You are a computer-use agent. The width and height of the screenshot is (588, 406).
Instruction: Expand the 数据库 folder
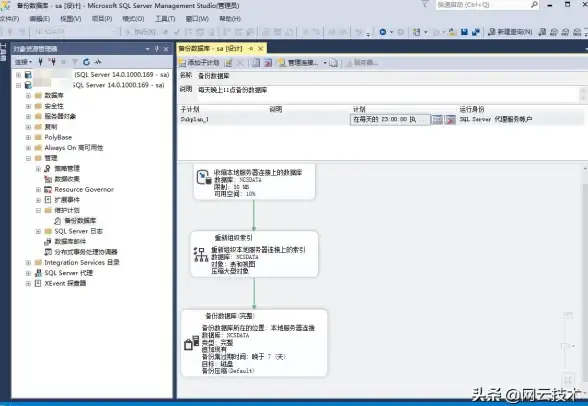click(x=28, y=96)
